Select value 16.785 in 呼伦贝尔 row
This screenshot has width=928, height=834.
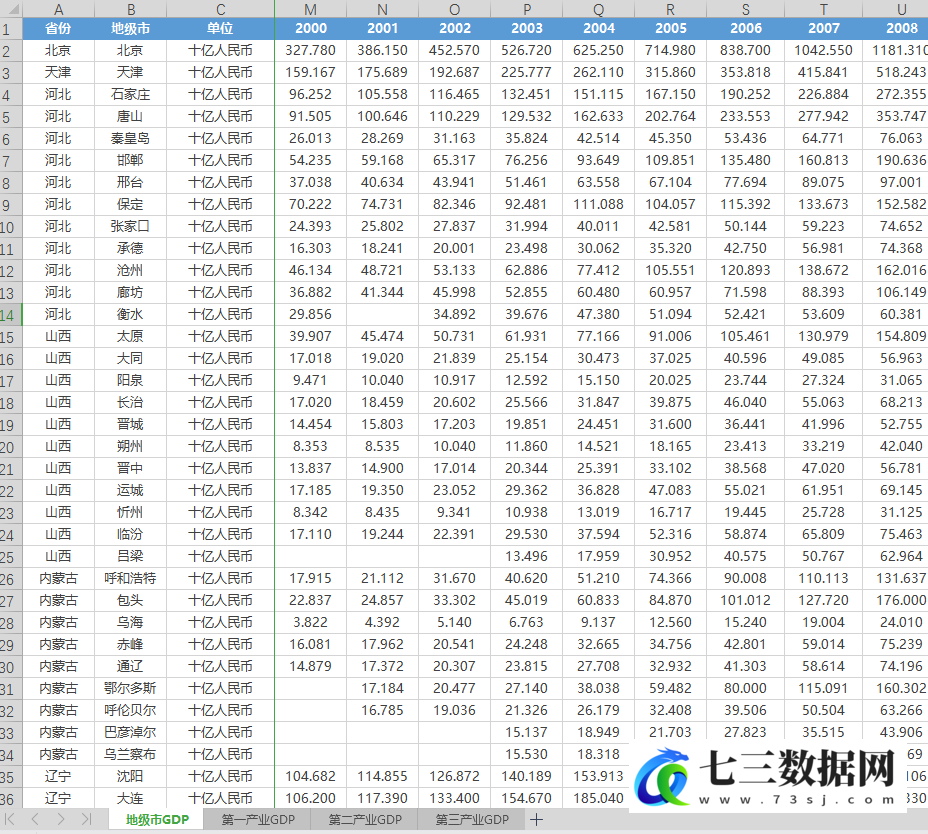(x=382, y=710)
